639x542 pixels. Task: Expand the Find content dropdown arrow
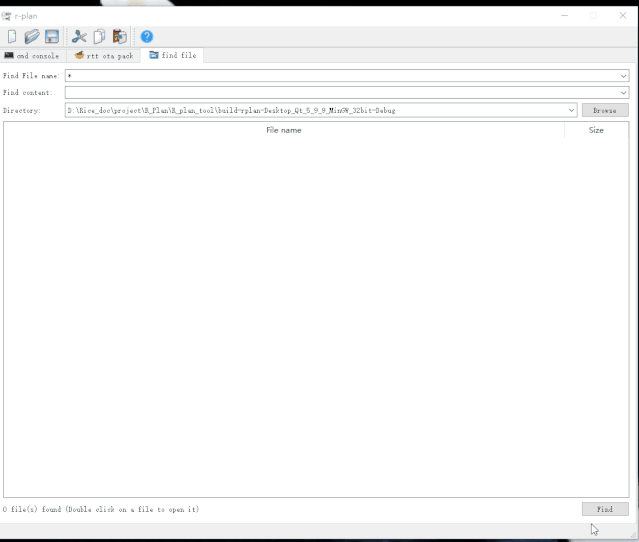pos(623,93)
